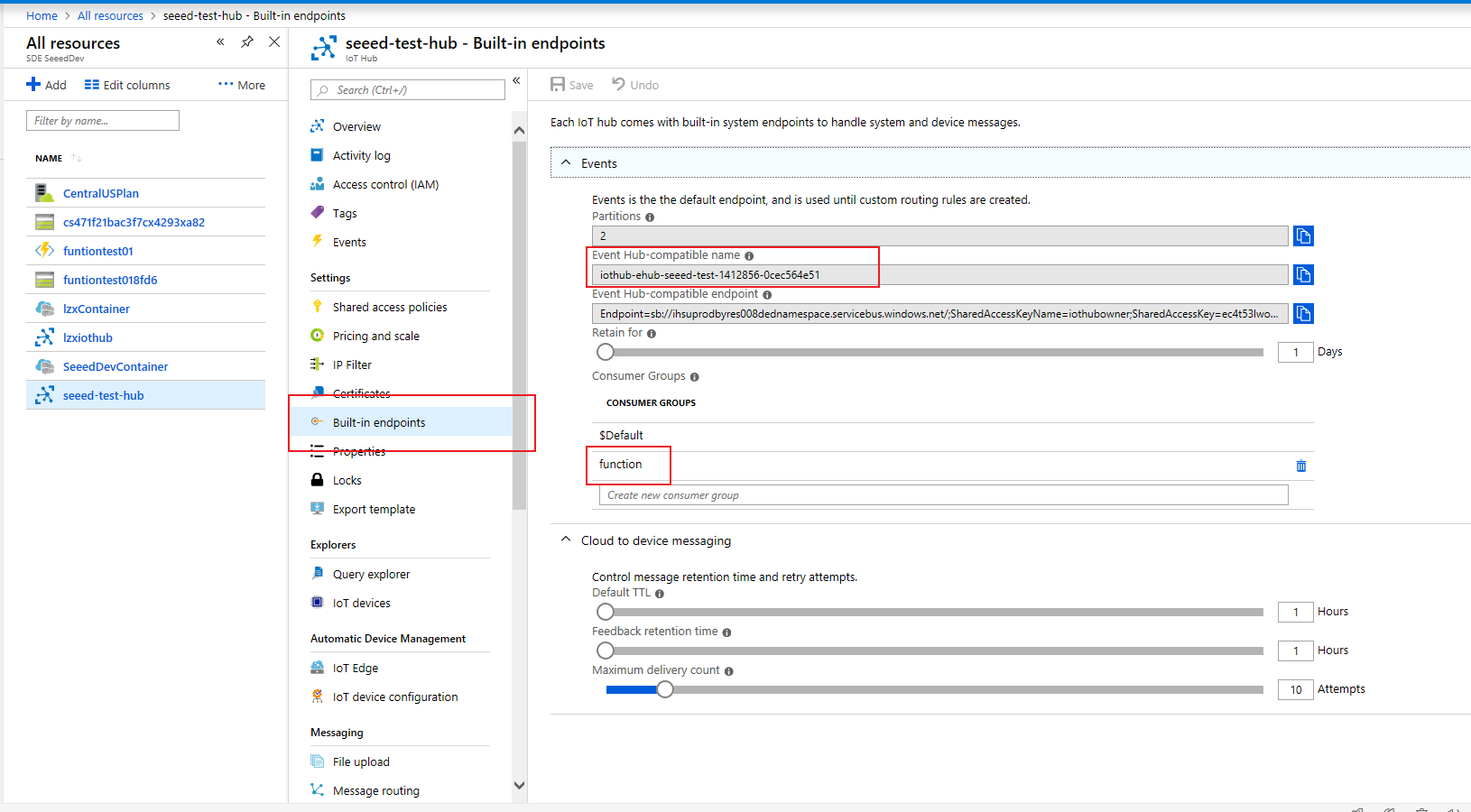The height and width of the screenshot is (812, 1471).
Task: Open cs471f21bac3f7cx4293xa82 storage resource
Action: coord(134,222)
